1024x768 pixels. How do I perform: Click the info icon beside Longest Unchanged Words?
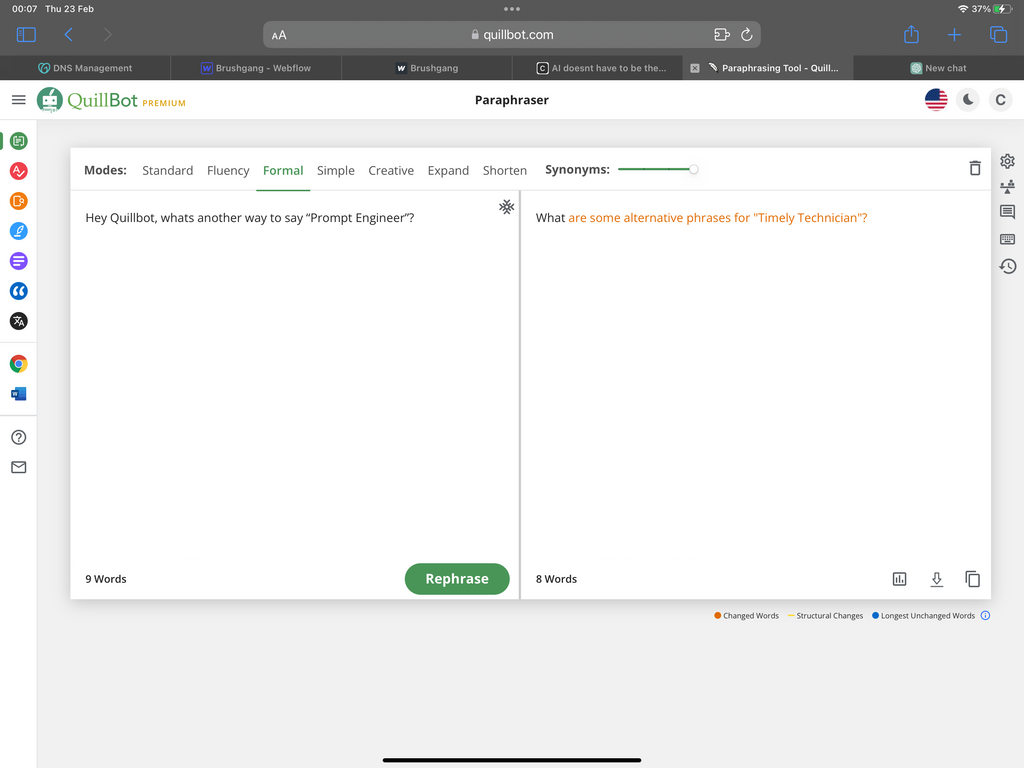point(985,615)
